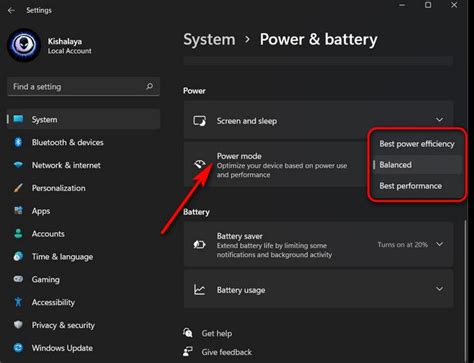This screenshot has height=363, width=474.
Task: Expand Battery saver chevron
Action: click(x=440, y=244)
